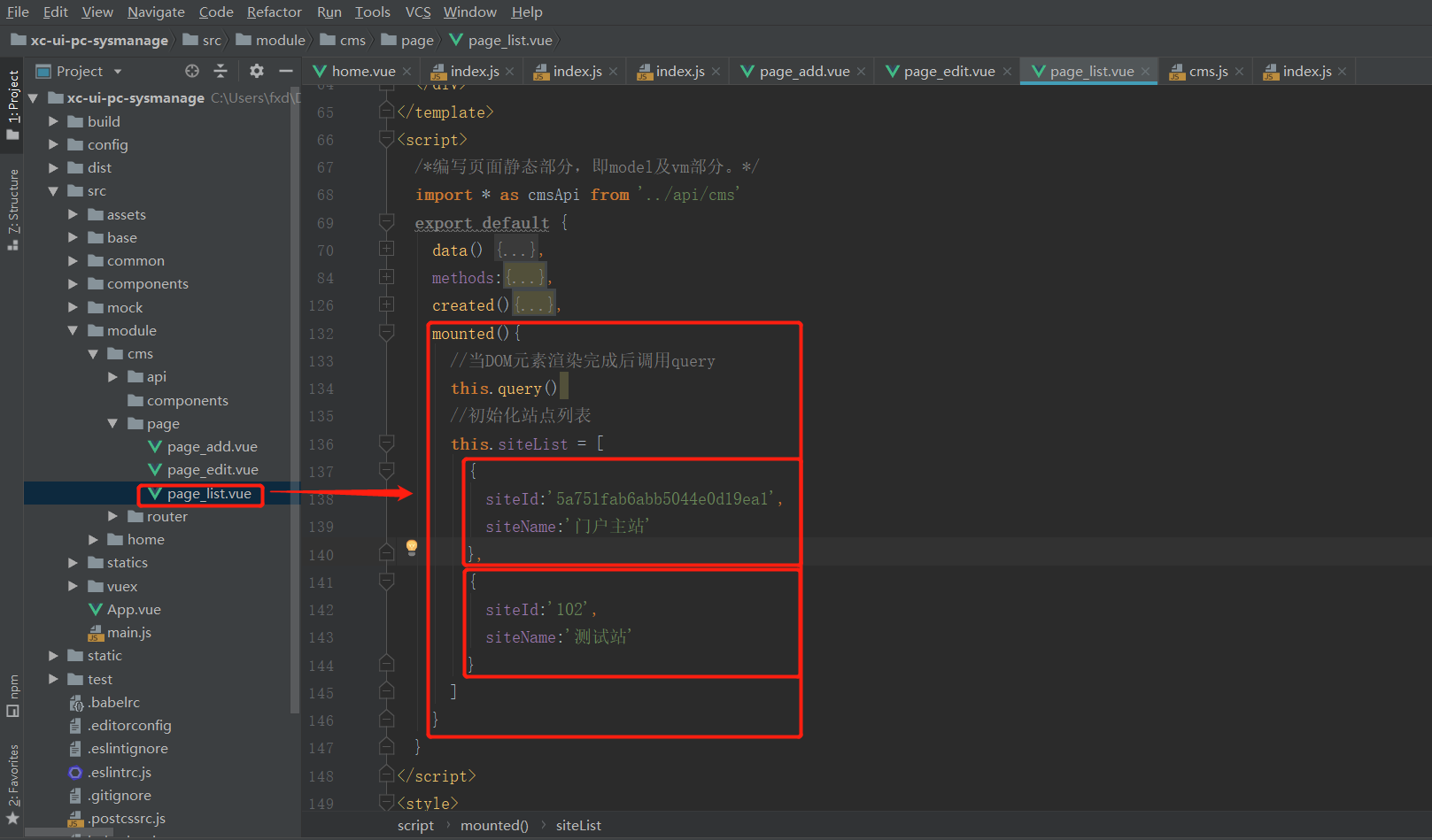Open the VCS menu
The width and height of the screenshot is (1432, 840).
[x=418, y=12]
